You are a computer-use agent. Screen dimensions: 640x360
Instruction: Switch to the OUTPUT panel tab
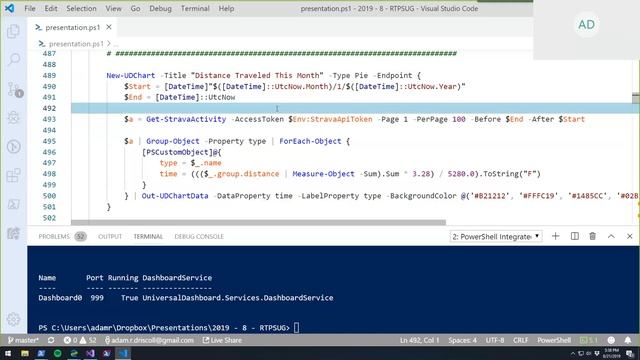pyautogui.click(x=110, y=236)
